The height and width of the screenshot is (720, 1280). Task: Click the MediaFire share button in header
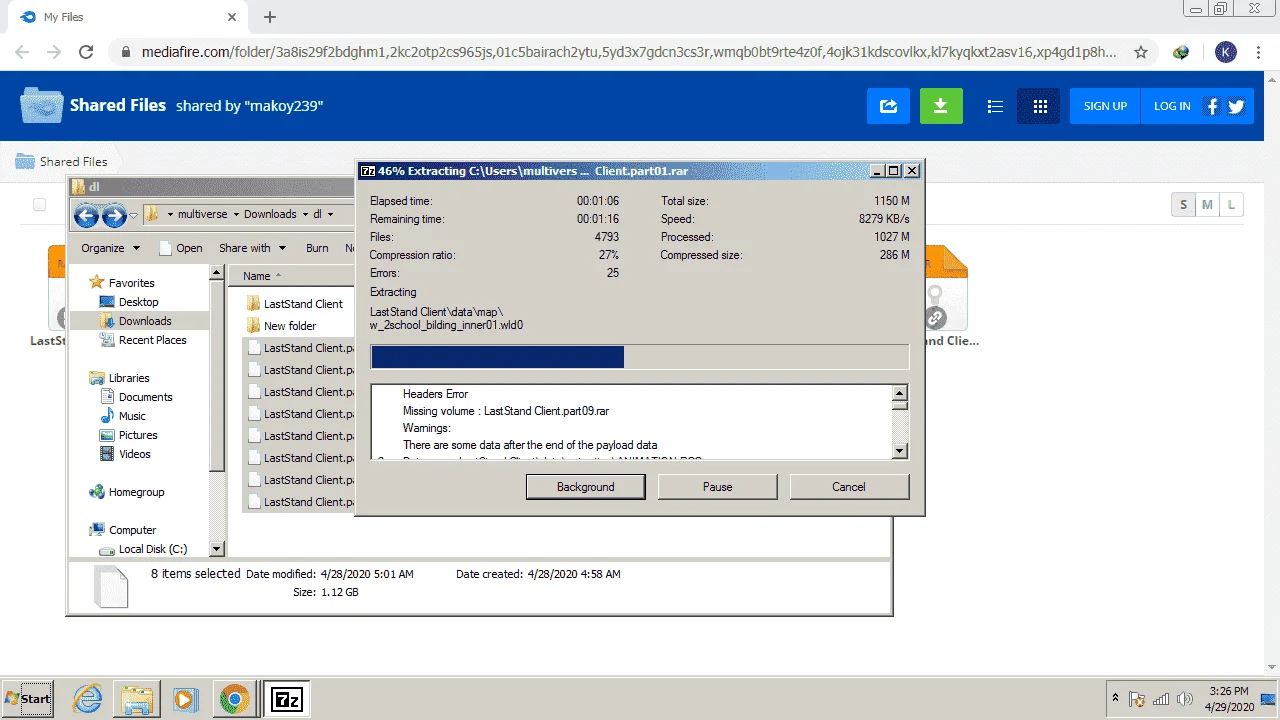point(887,106)
